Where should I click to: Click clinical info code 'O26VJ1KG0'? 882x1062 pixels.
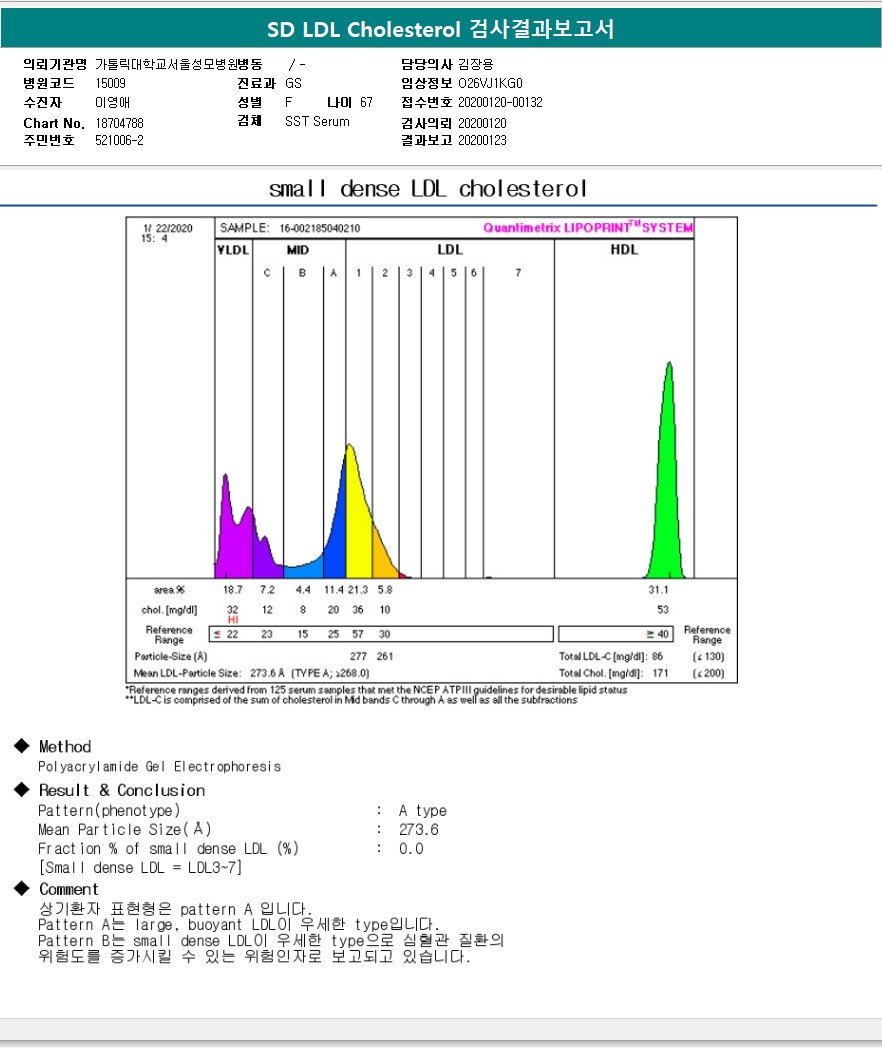[490, 83]
